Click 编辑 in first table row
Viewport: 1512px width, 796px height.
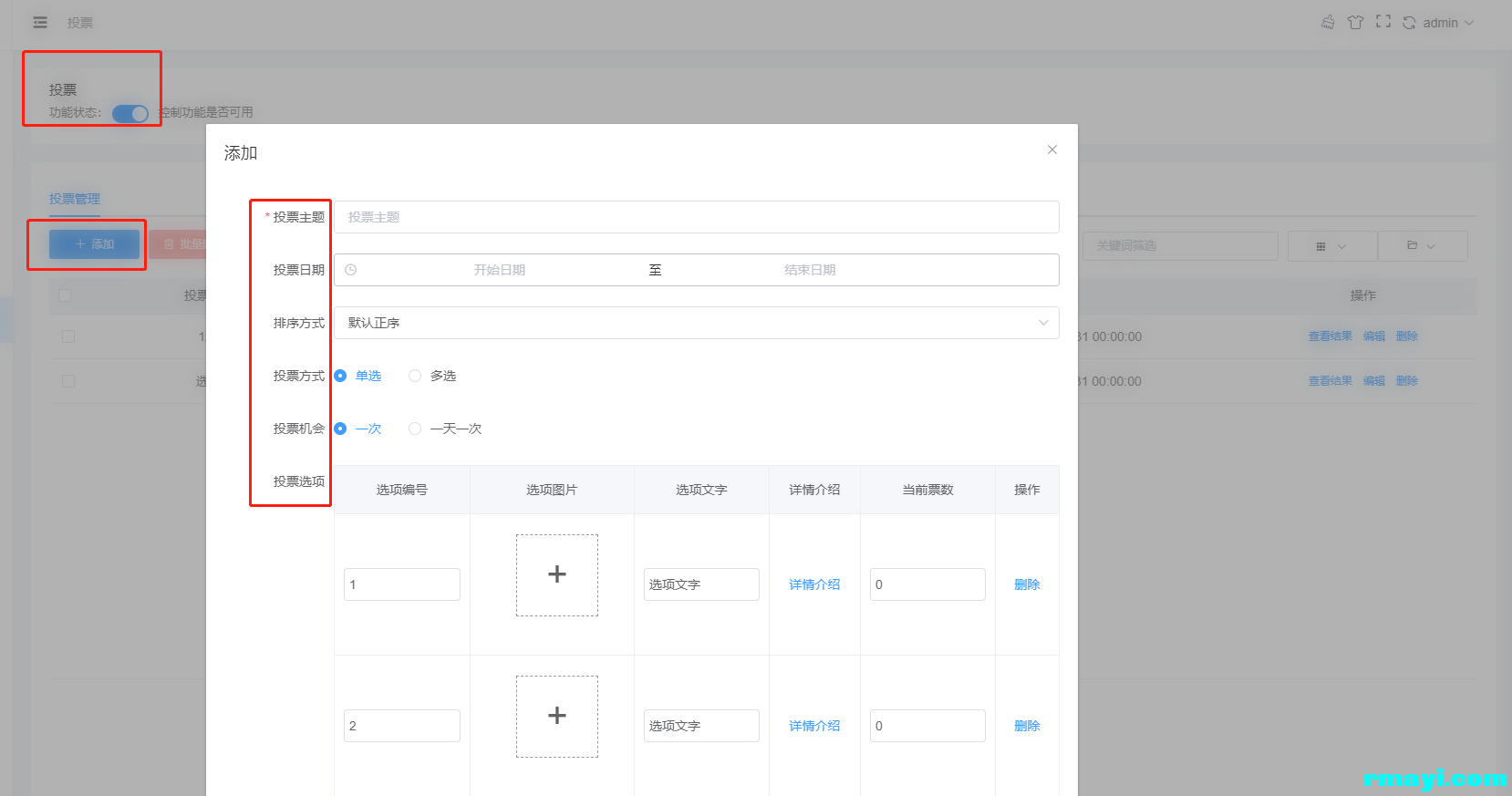click(x=1374, y=336)
